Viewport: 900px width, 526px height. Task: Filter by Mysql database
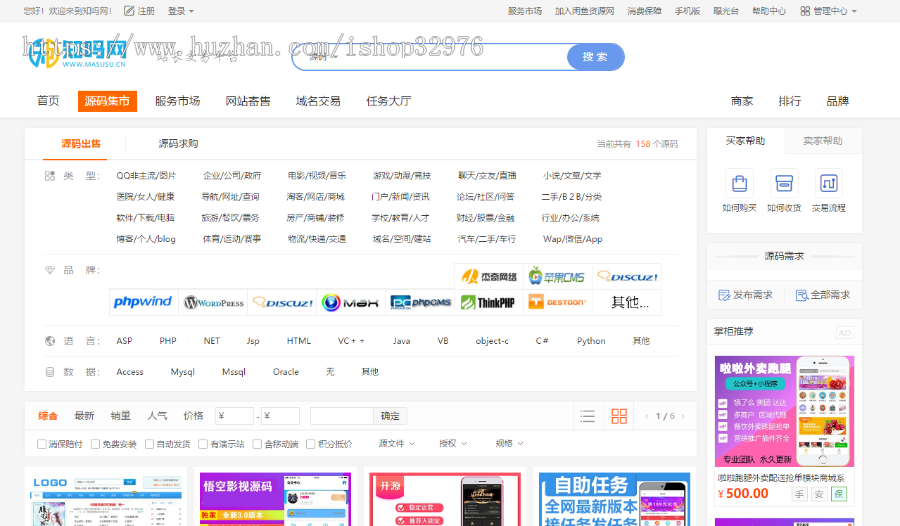(183, 372)
